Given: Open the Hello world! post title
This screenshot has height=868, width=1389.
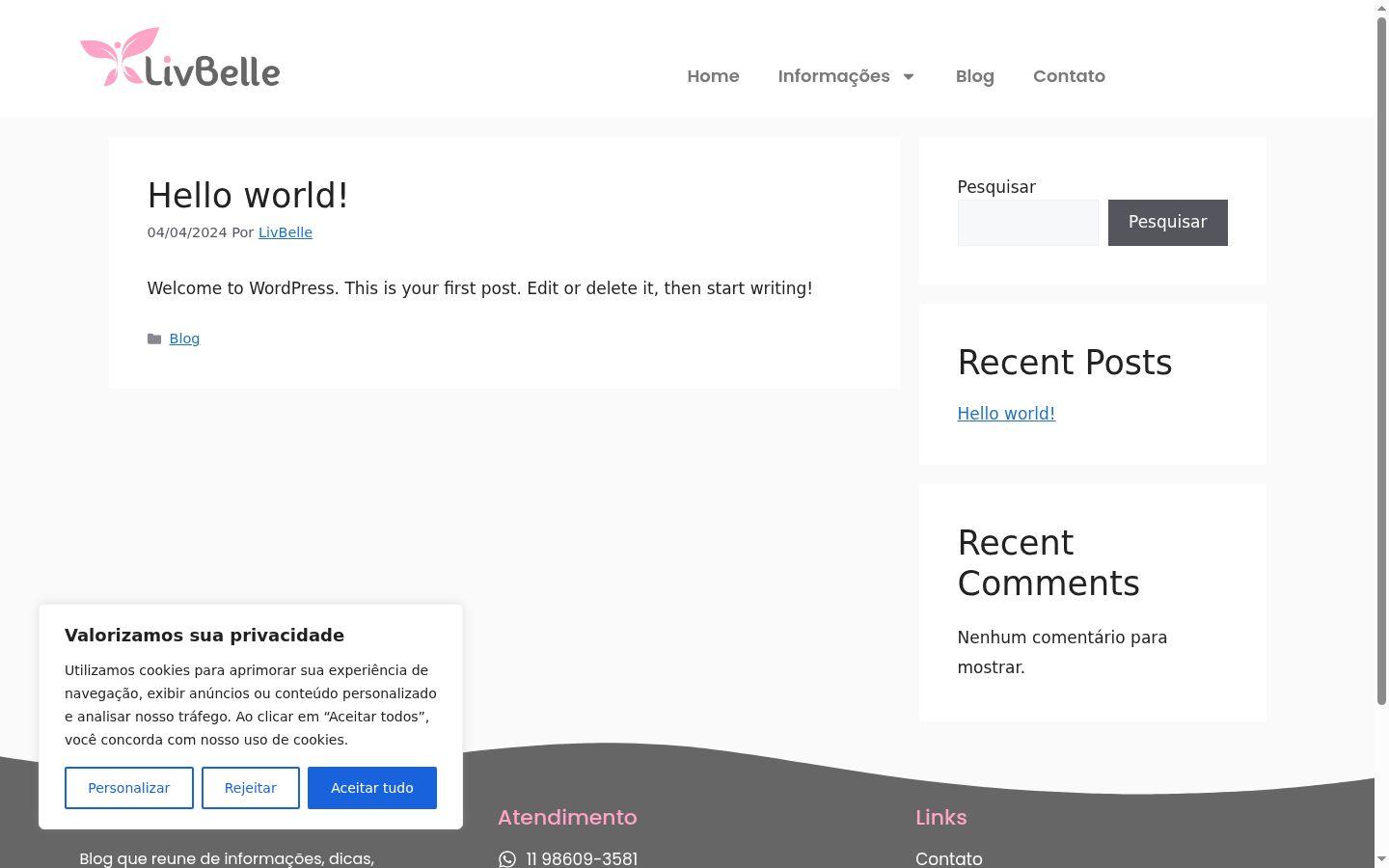Looking at the screenshot, I should [248, 196].
